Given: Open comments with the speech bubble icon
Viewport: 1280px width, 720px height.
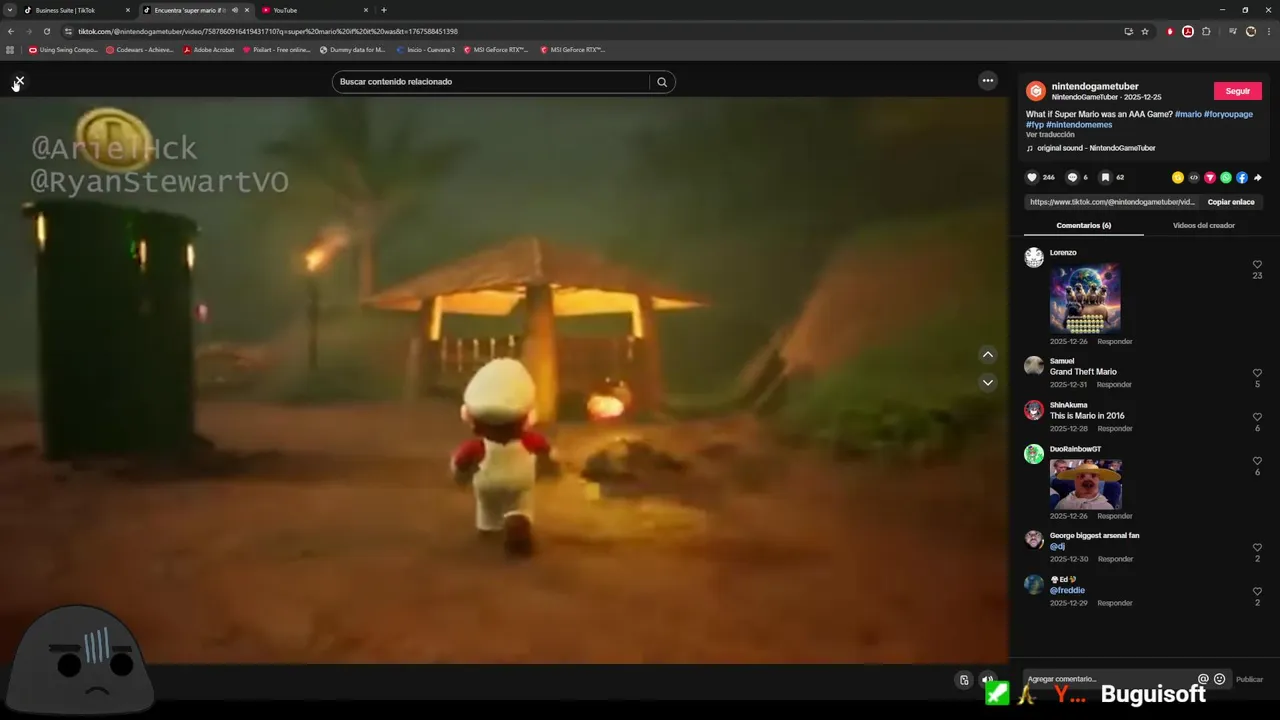Looking at the screenshot, I should 1072,177.
